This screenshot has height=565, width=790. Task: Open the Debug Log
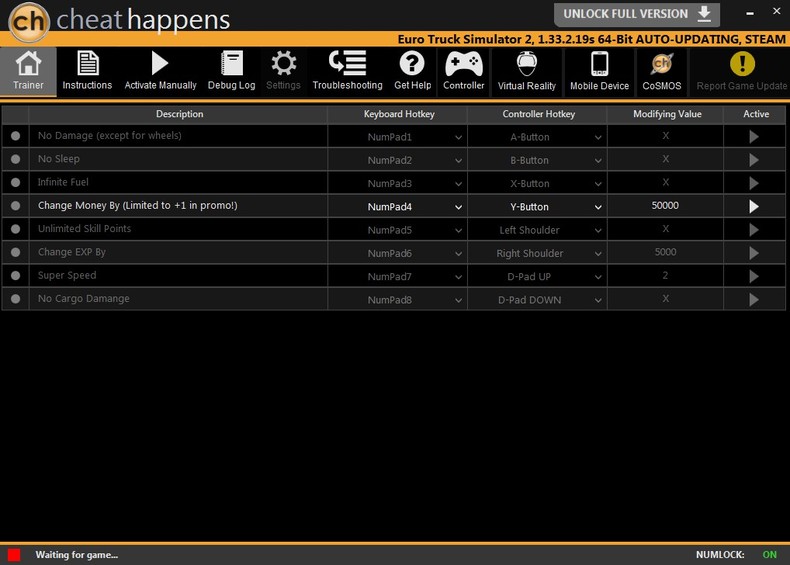point(231,71)
